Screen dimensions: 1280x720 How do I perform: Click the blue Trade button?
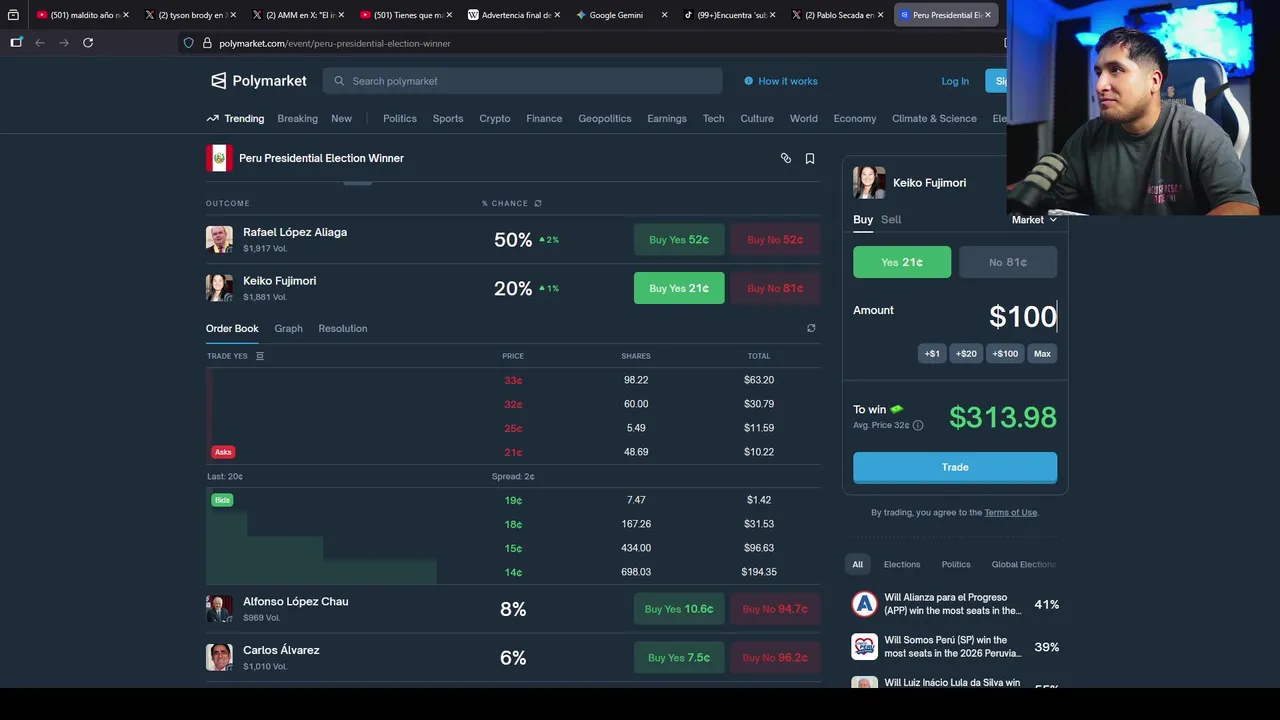955,467
